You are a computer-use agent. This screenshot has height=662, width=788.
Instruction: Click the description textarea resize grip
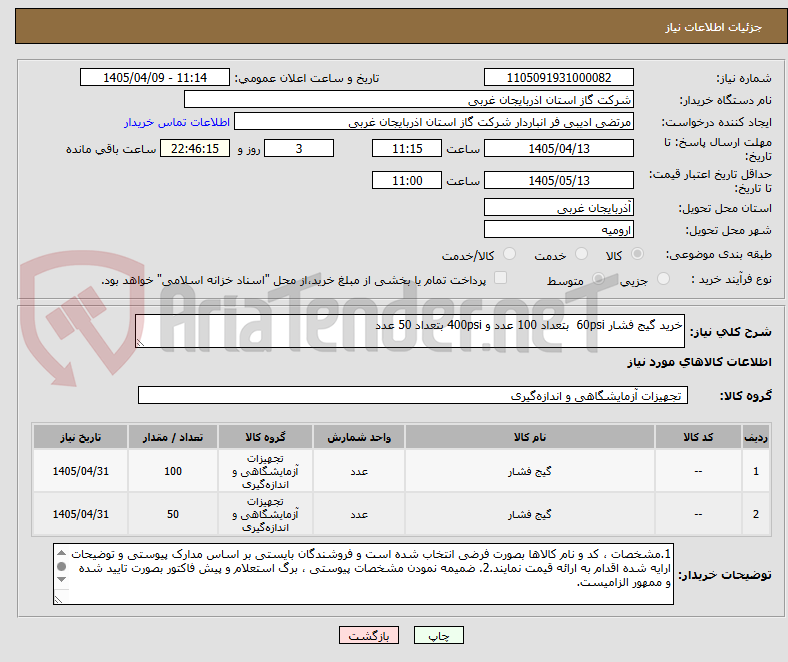coord(140,343)
